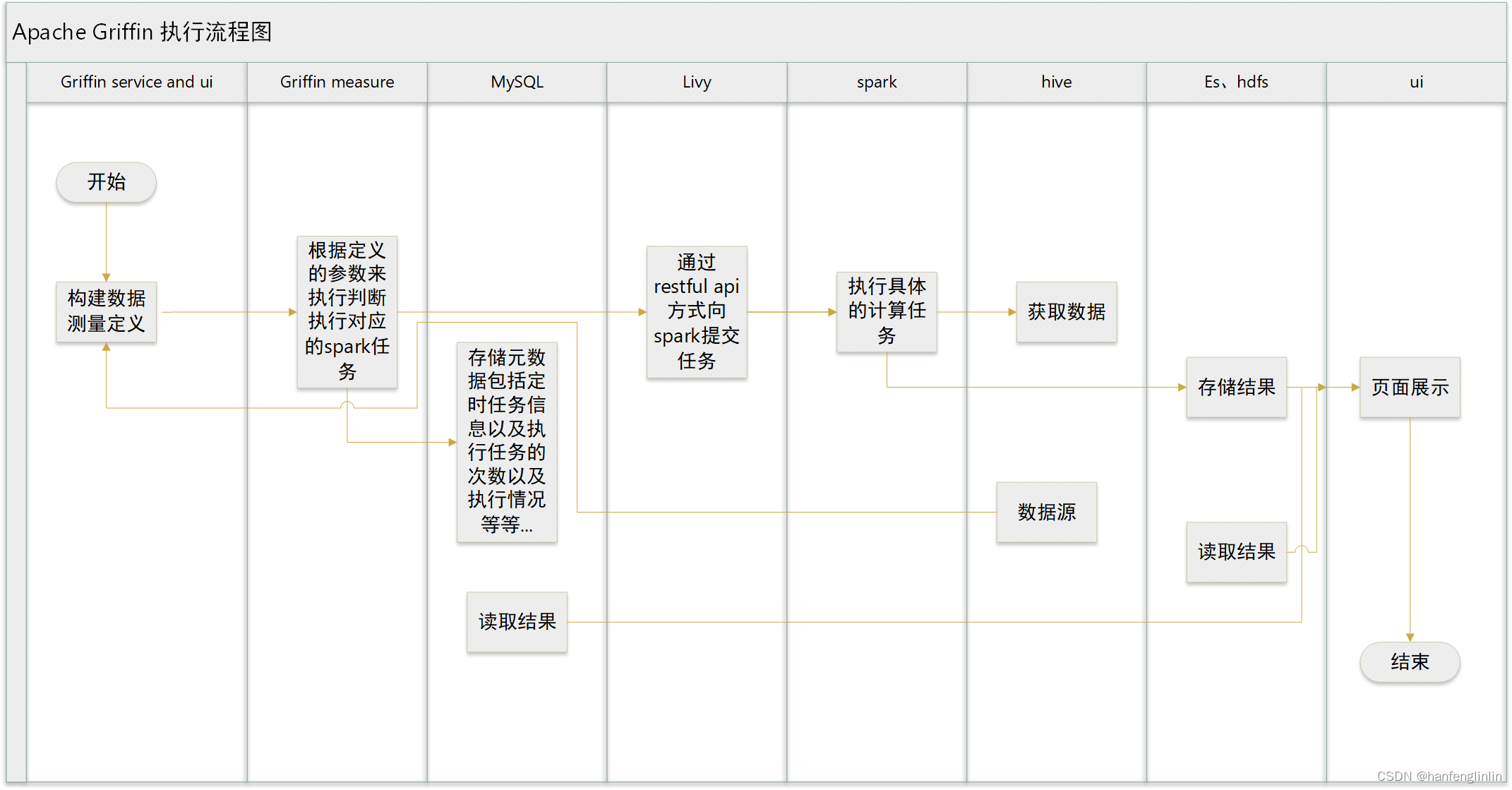This screenshot has width=1512, height=790.
Task: Click the 结束 end node
Action: [x=1410, y=662]
